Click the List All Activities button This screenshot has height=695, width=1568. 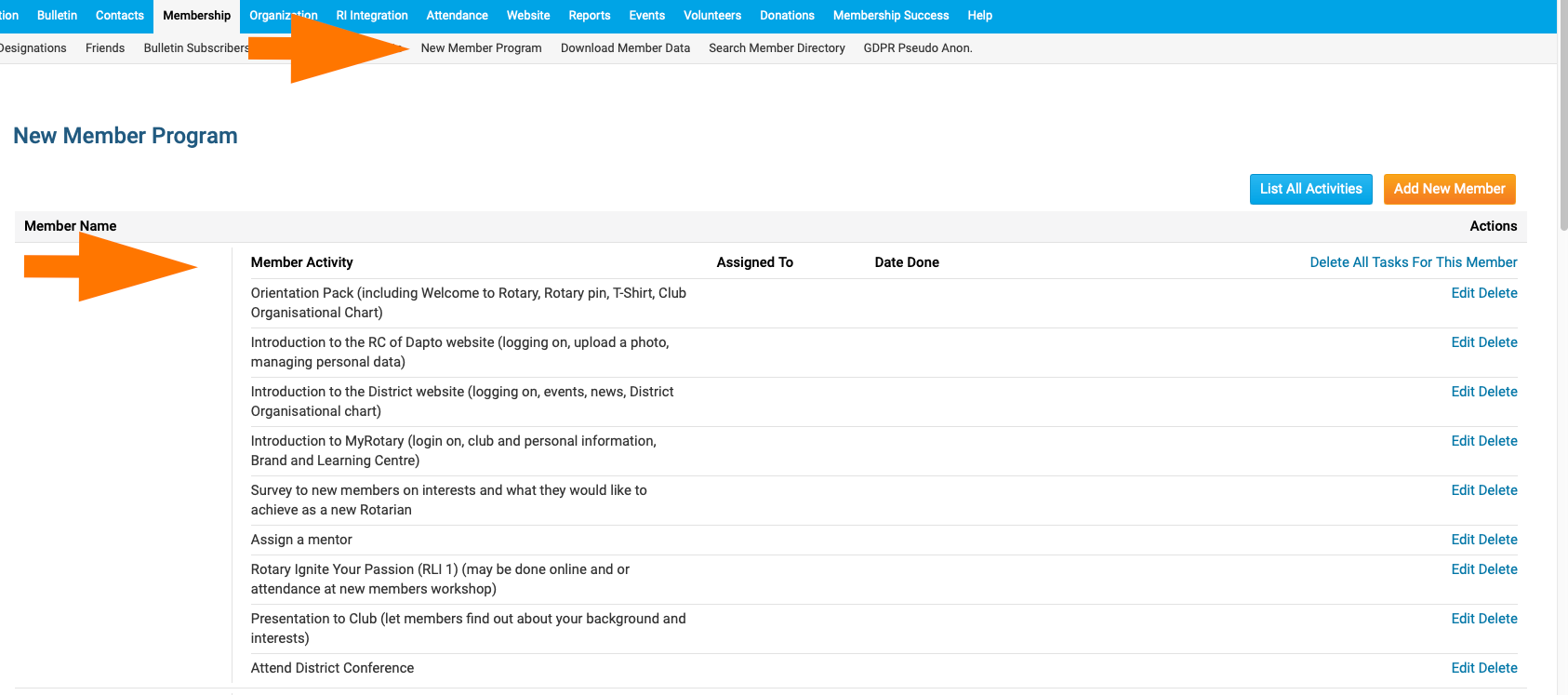click(1310, 189)
